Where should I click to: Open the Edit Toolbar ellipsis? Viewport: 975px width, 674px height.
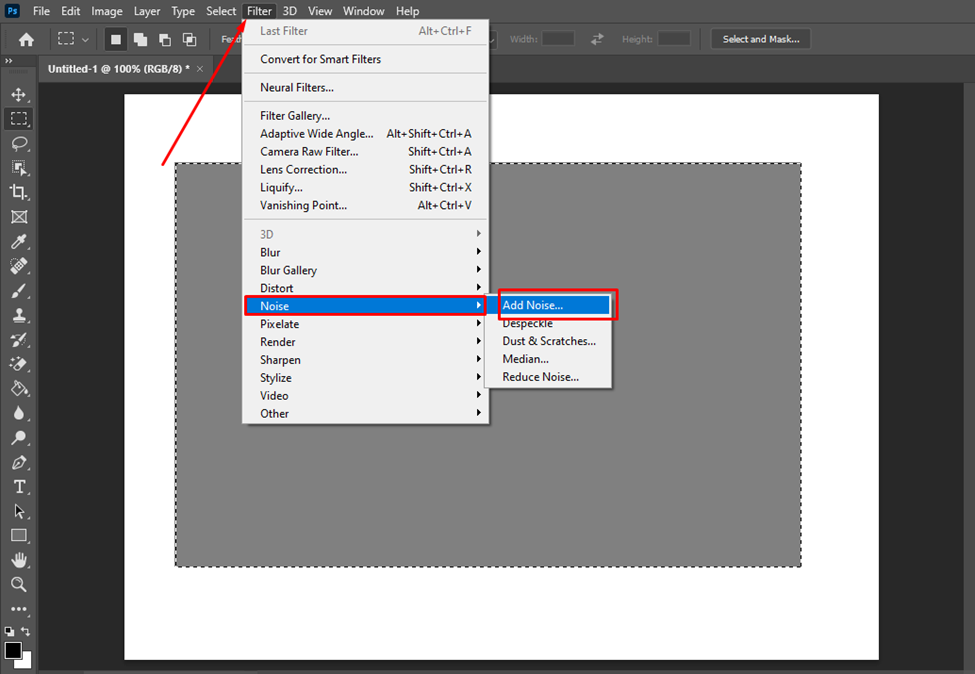(19, 609)
